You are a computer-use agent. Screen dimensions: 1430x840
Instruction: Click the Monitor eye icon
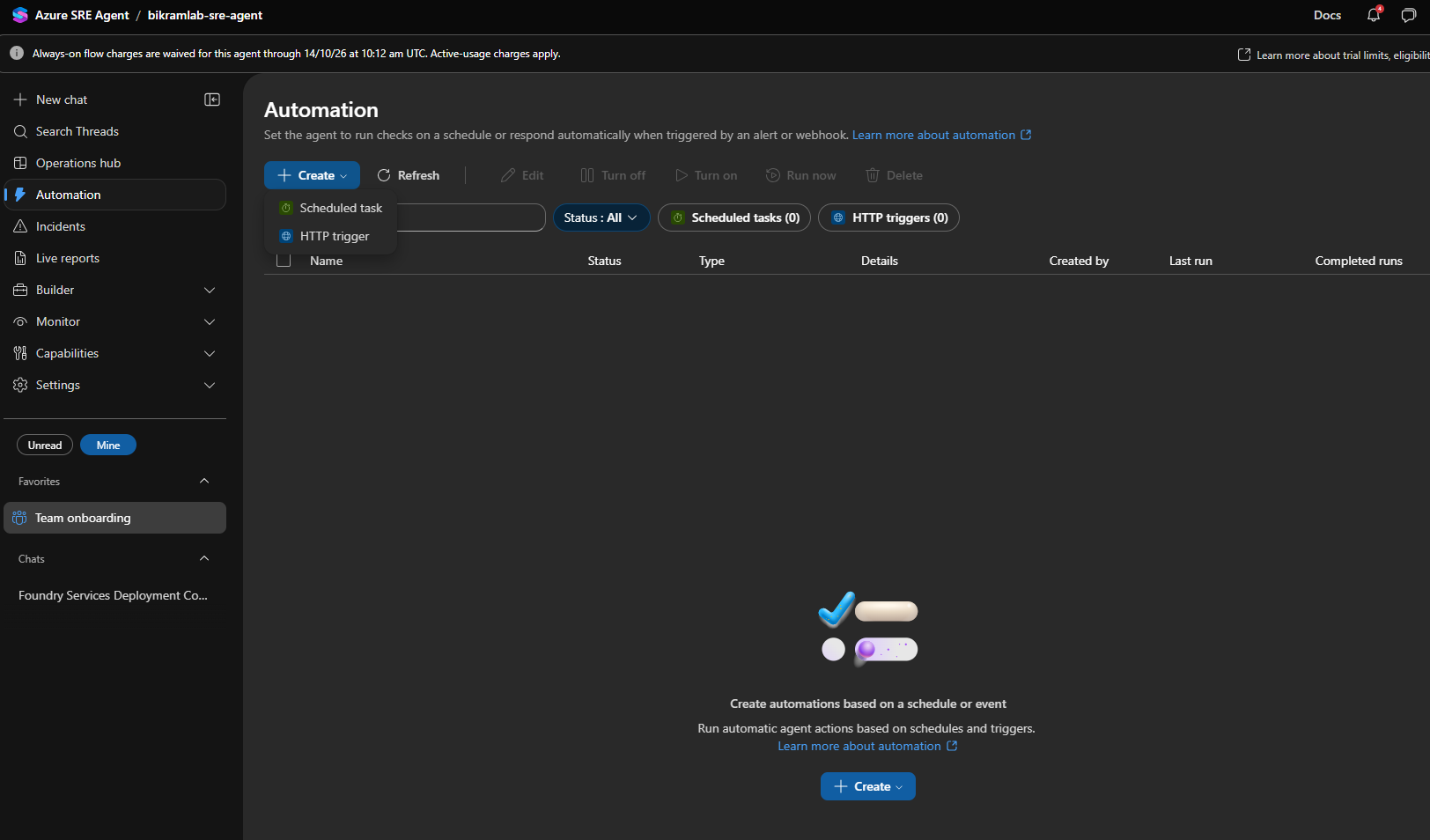click(x=20, y=321)
